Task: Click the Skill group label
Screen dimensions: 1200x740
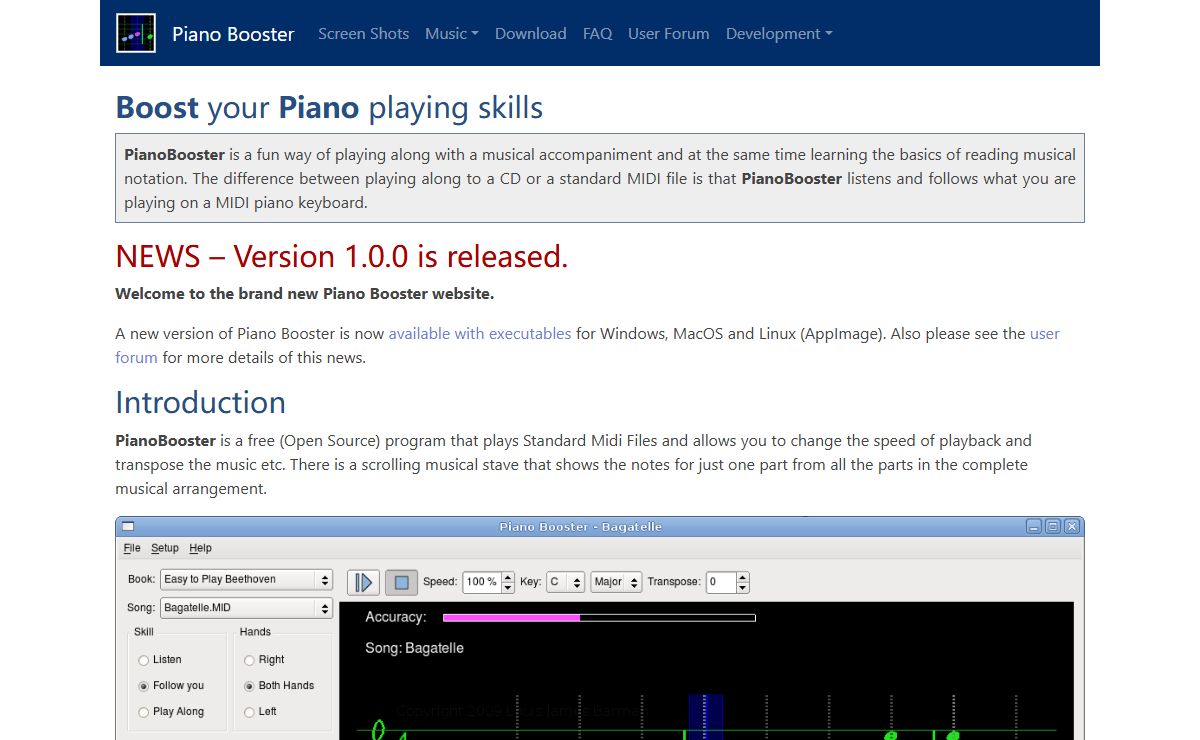Action: coord(144,632)
